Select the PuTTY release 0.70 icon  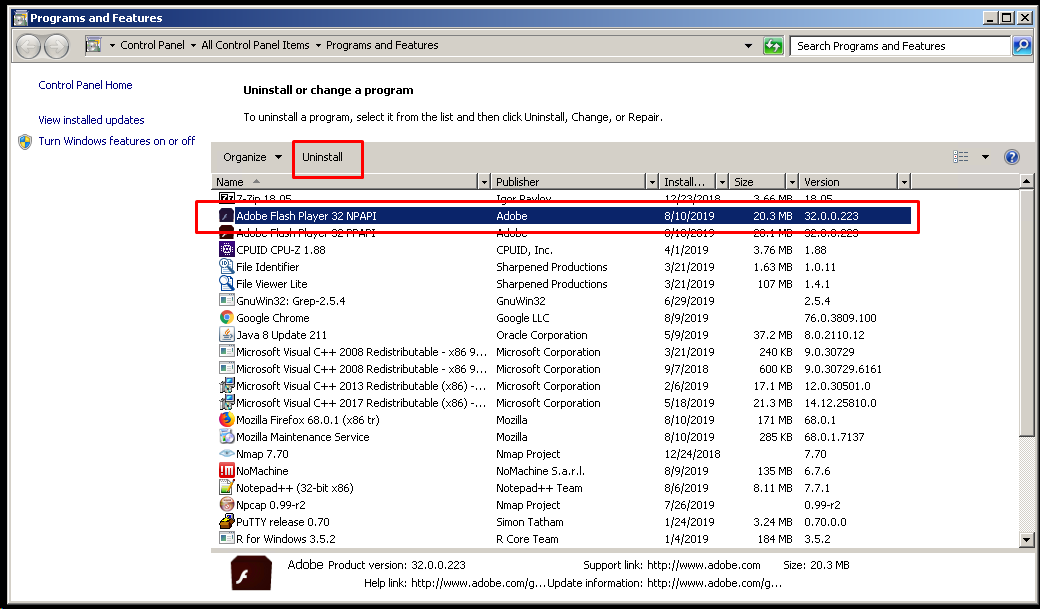227,522
